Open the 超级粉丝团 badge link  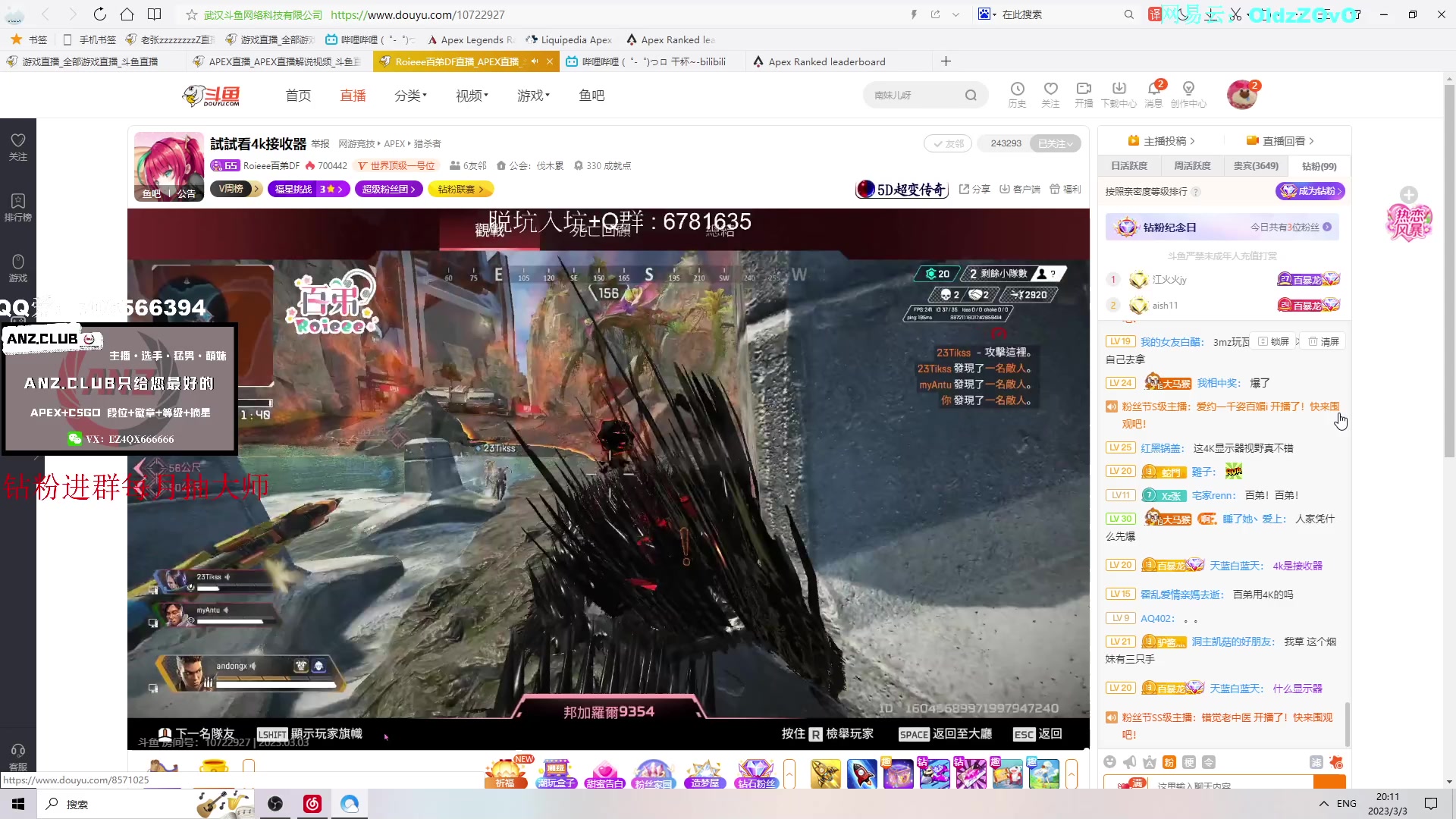point(388,189)
